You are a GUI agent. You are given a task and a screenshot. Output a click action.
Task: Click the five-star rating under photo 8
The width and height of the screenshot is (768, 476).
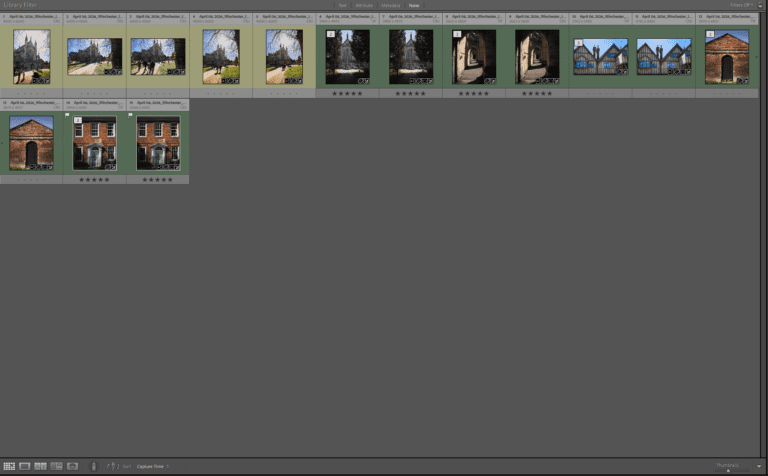(x=474, y=94)
